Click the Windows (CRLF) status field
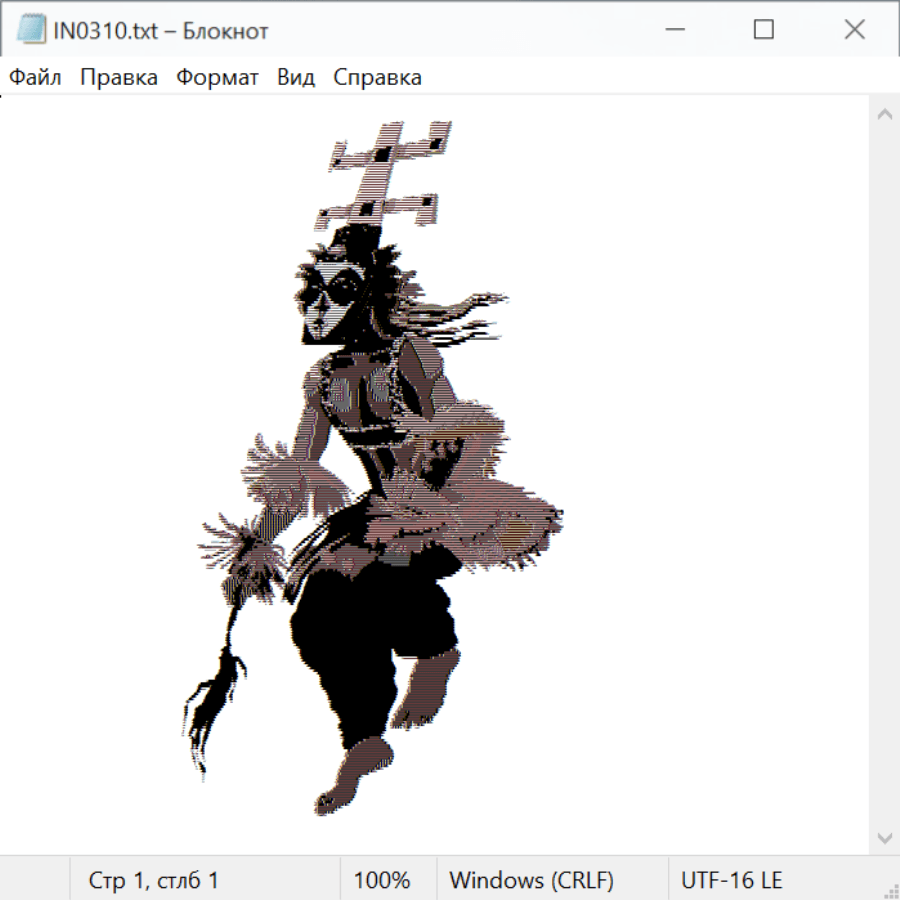Image resolution: width=900 pixels, height=900 pixels. pyautogui.click(x=531, y=880)
